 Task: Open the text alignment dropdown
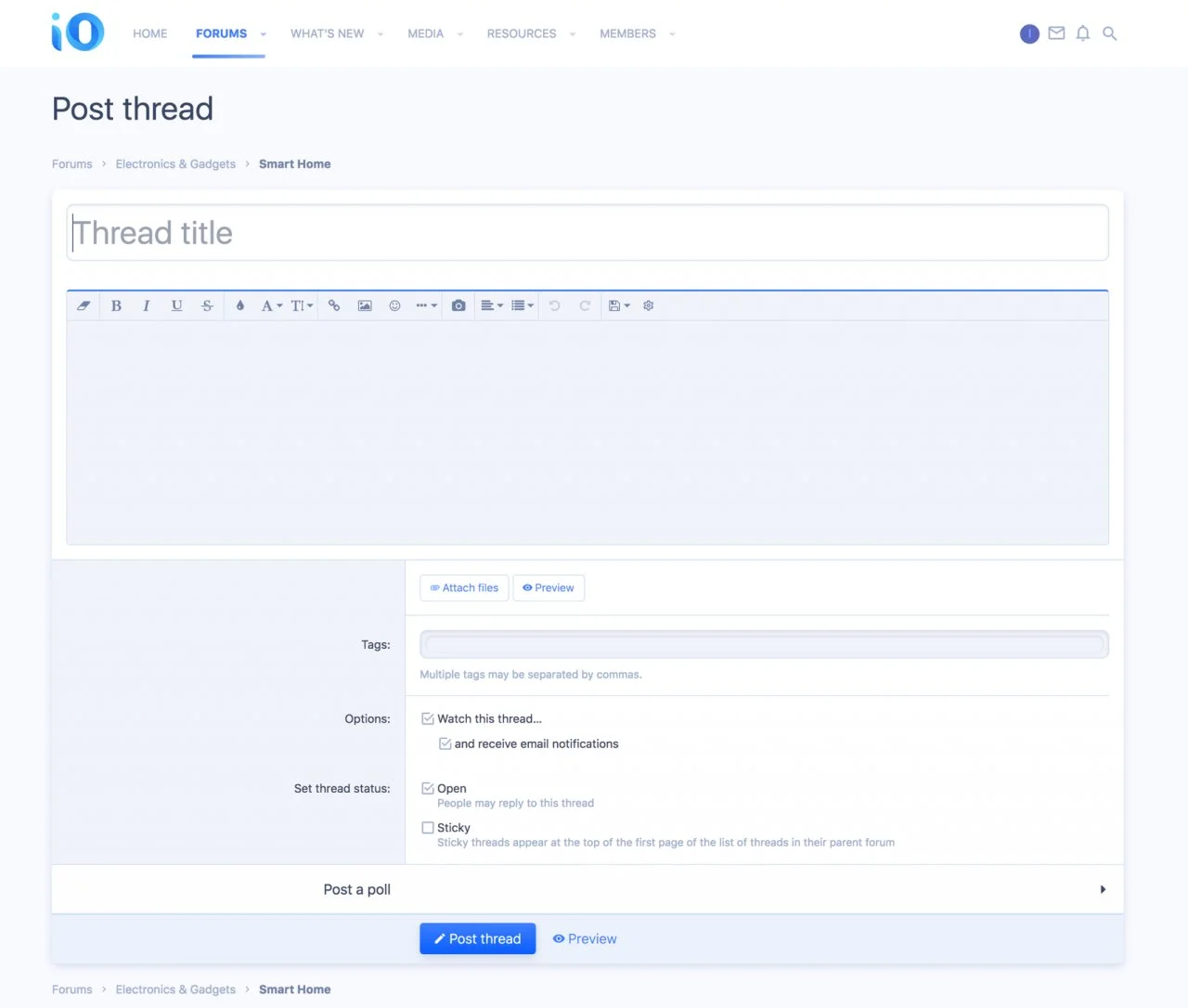[x=491, y=305]
